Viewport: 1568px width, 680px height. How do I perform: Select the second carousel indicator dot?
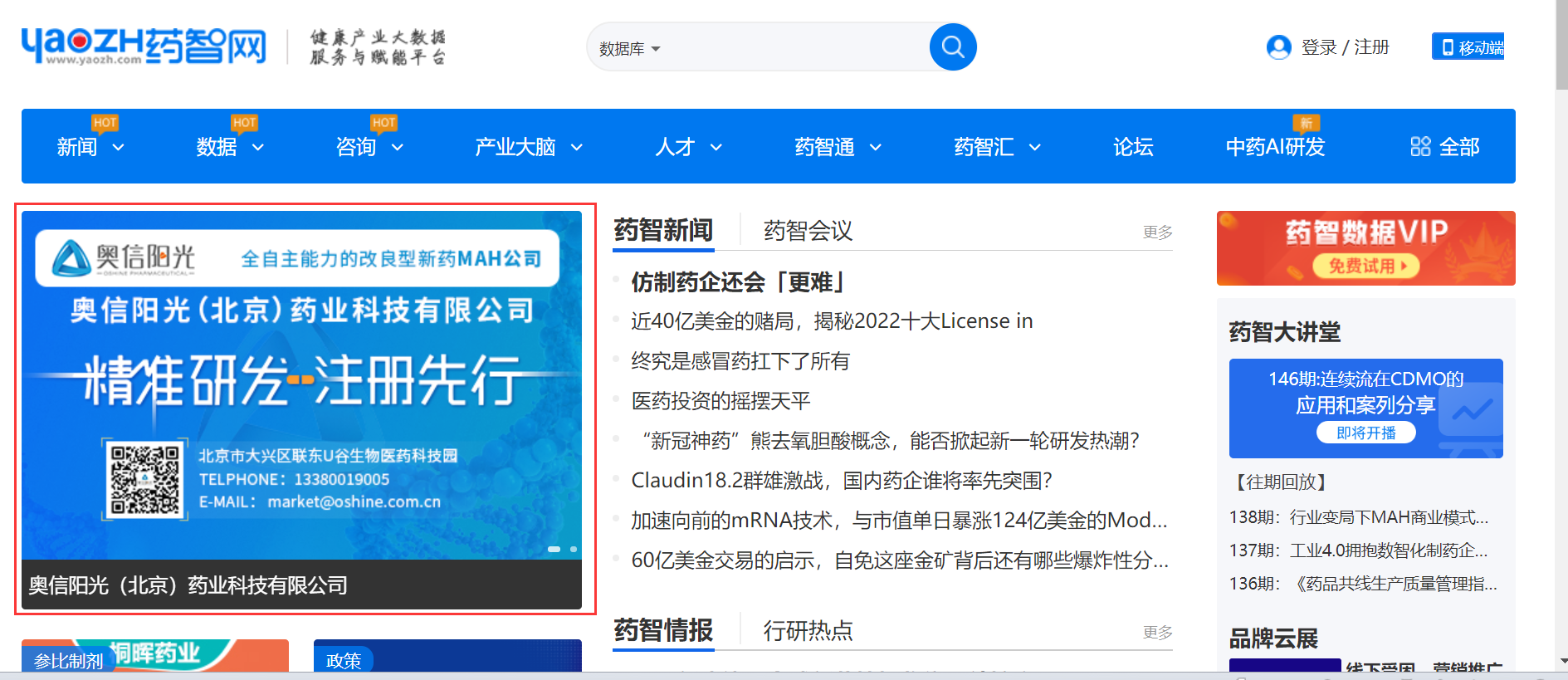[x=573, y=549]
